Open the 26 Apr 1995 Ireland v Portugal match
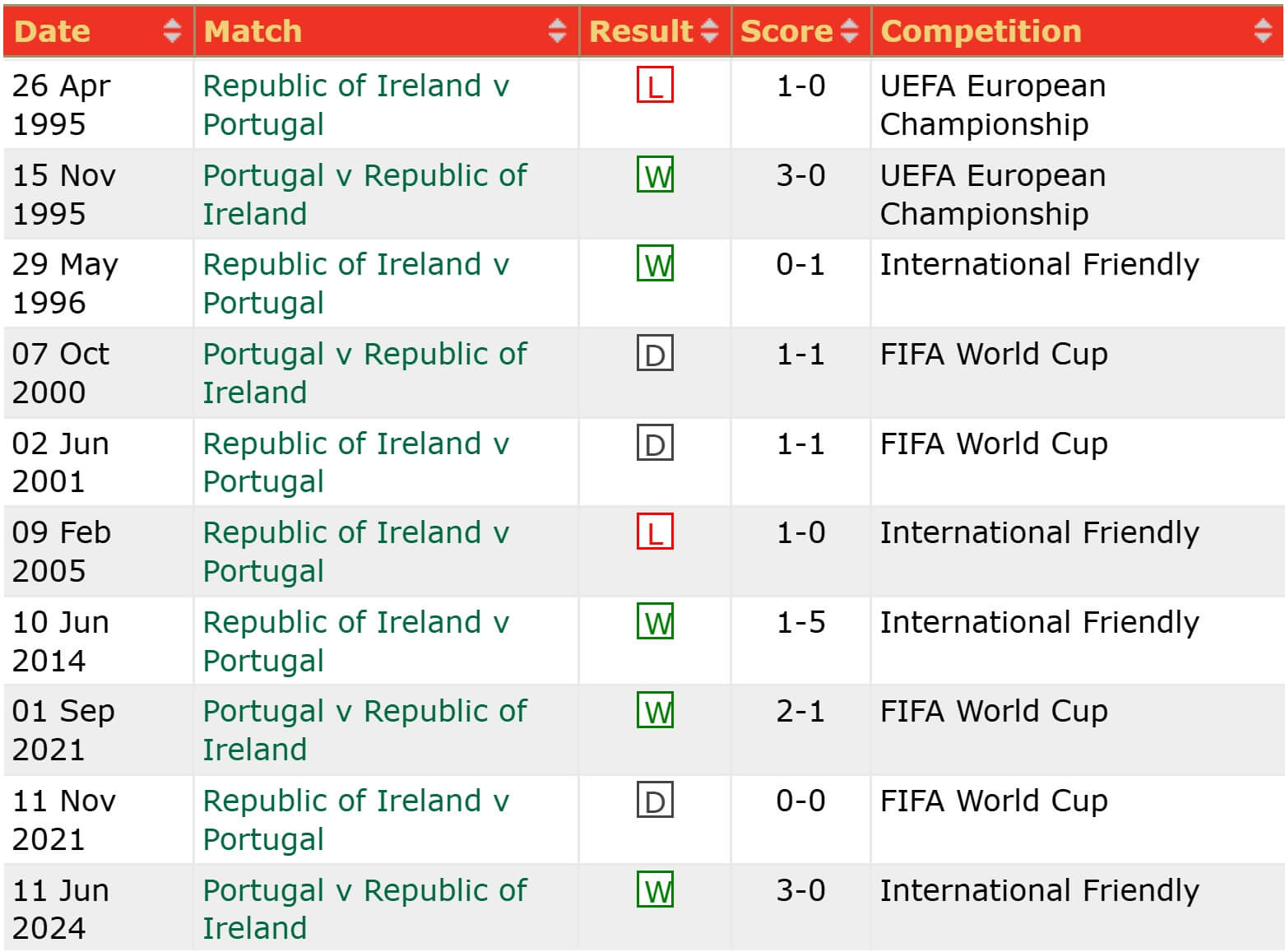The height and width of the screenshot is (952, 1285). click(x=355, y=104)
